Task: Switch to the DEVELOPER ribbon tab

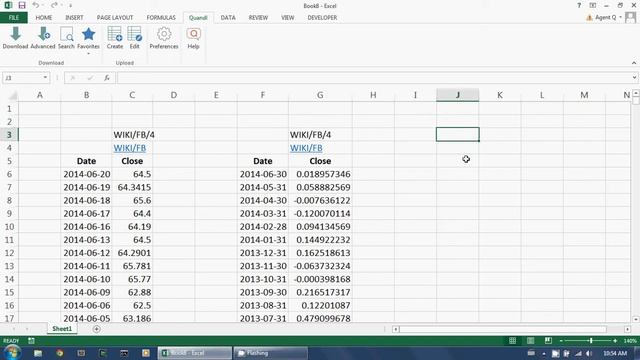Action: point(322,18)
